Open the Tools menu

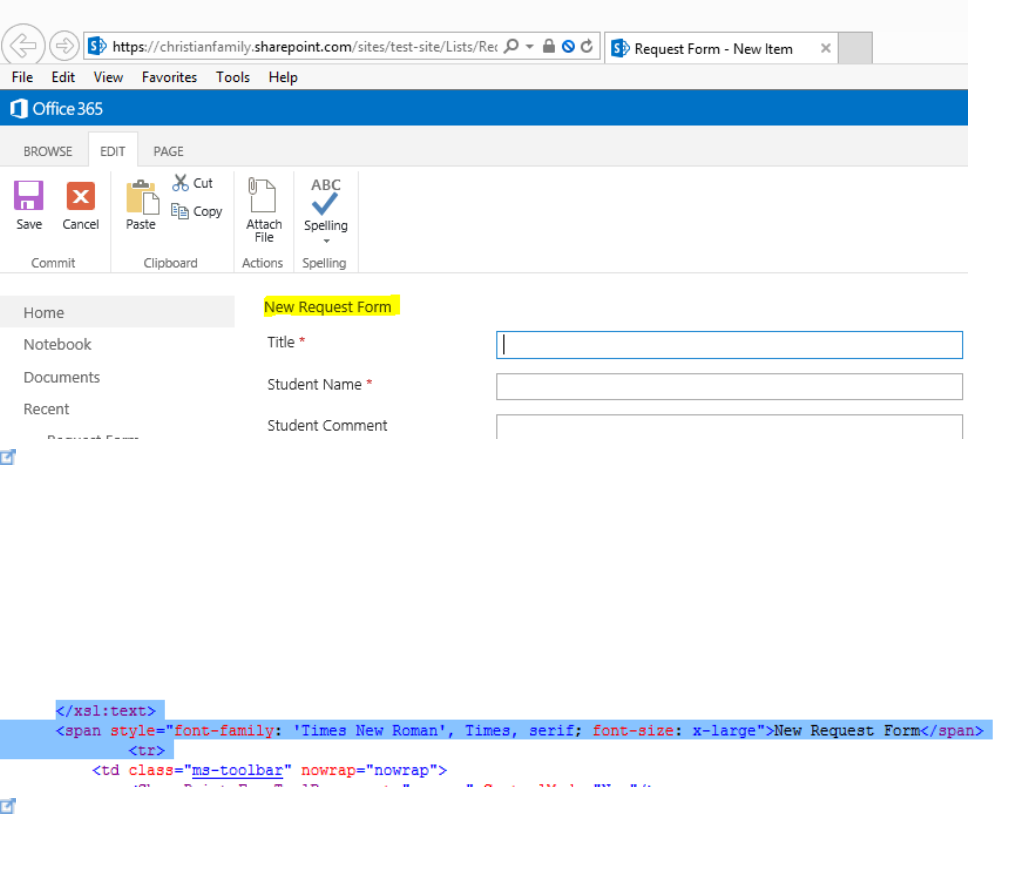pyautogui.click(x=233, y=77)
